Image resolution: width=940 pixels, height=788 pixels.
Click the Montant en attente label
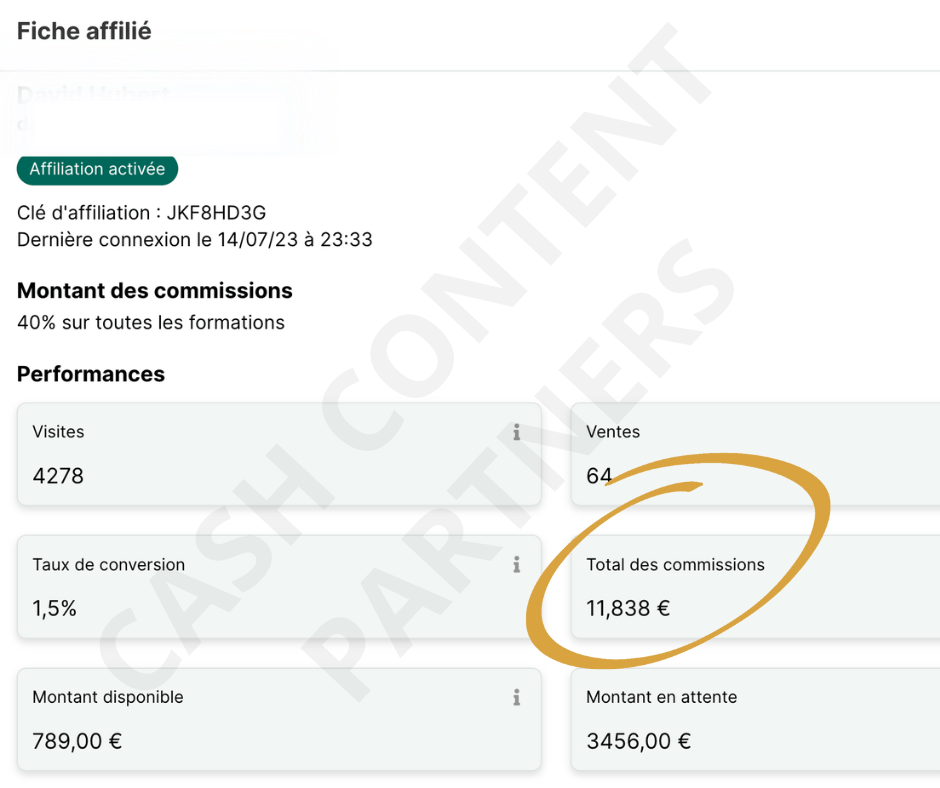pyautogui.click(x=661, y=697)
